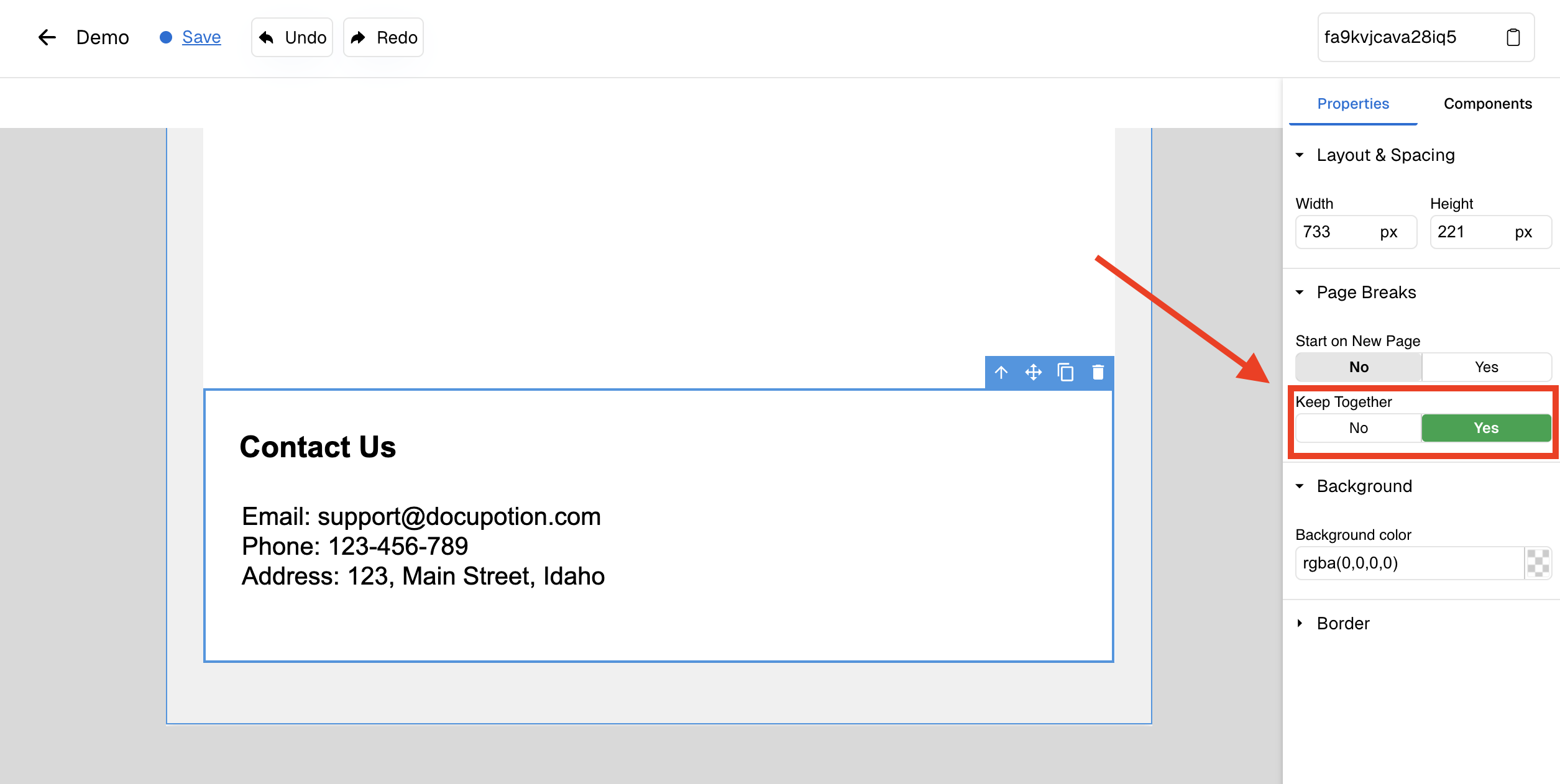The height and width of the screenshot is (784, 1560).
Task: Click the Undo button
Action: [292, 37]
